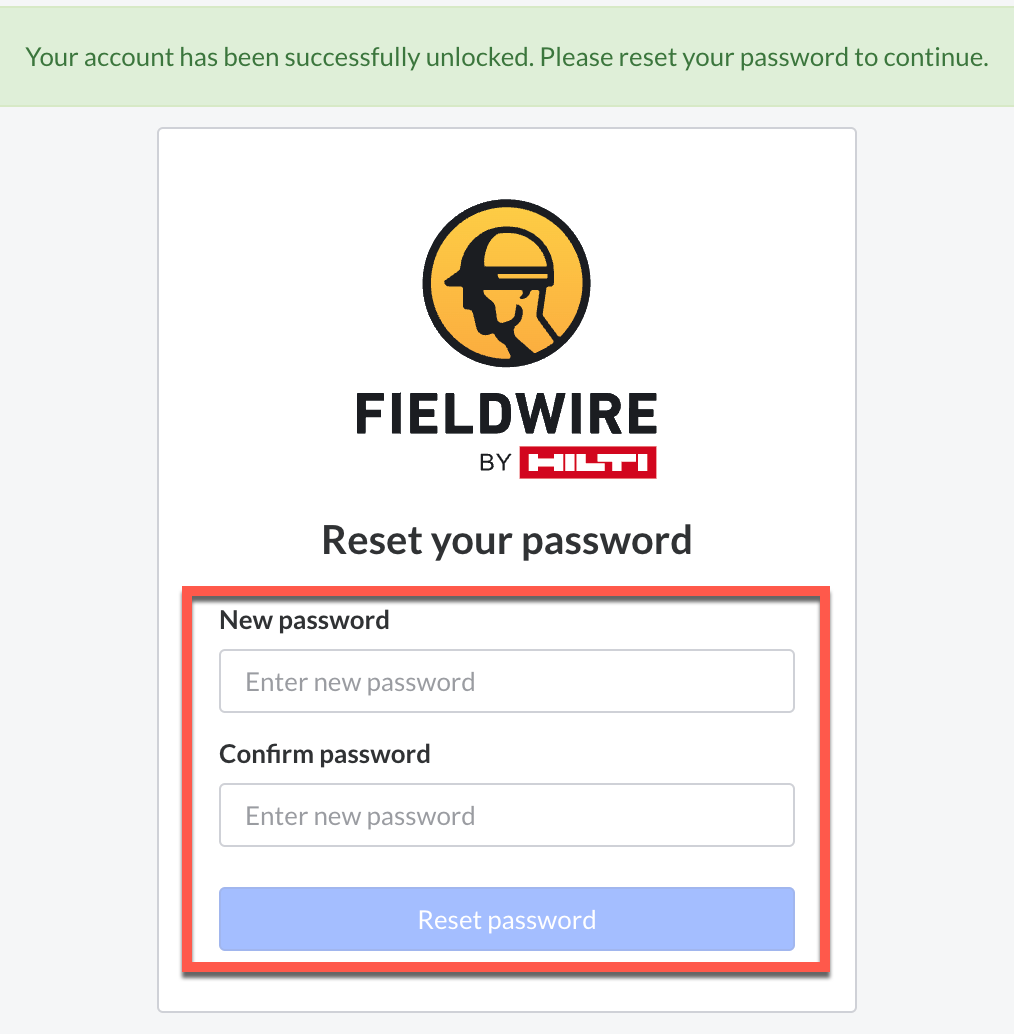Click the blue Reset password action button

[506, 918]
